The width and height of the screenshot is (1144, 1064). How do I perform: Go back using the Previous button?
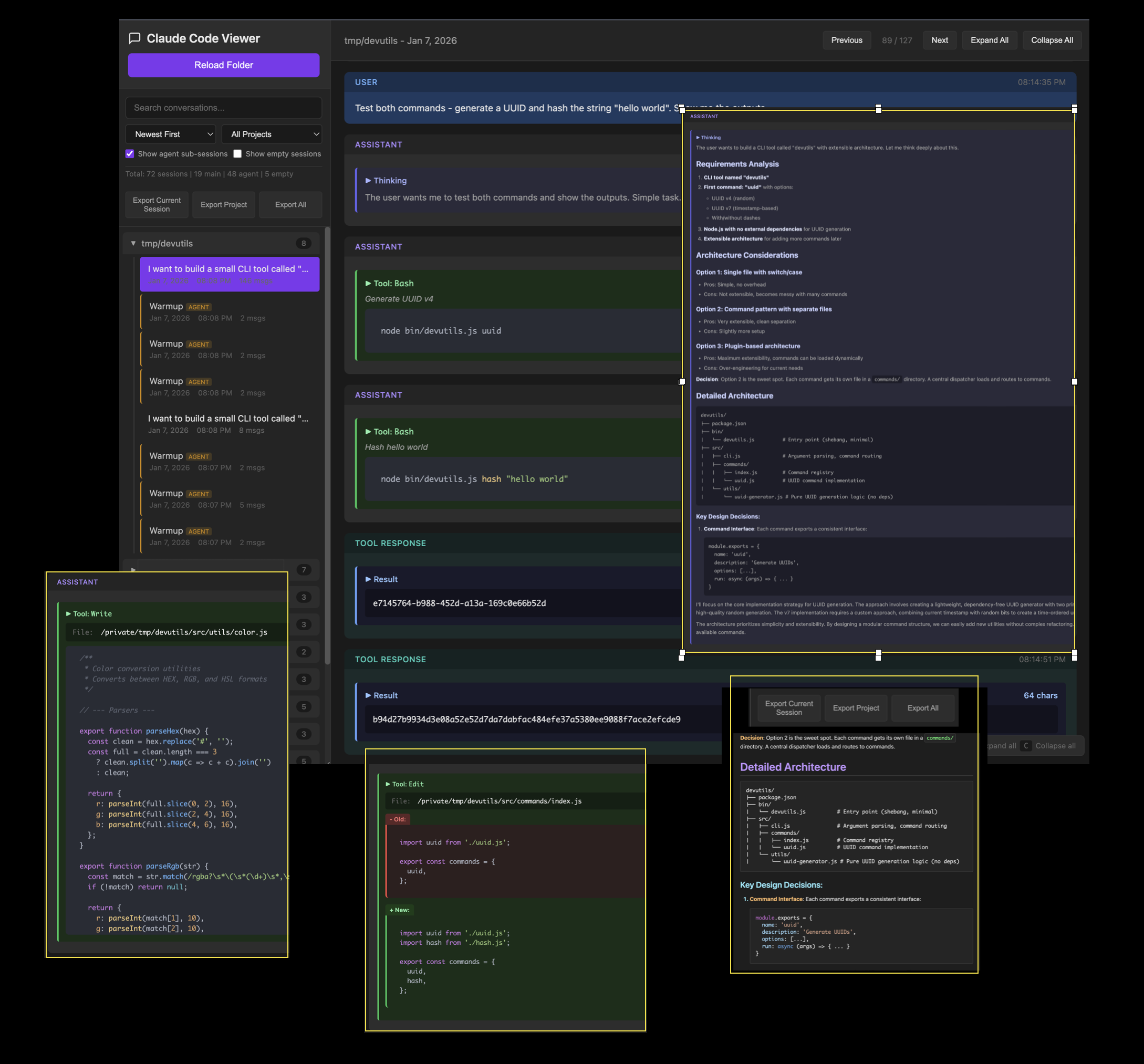(x=847, y=40)
